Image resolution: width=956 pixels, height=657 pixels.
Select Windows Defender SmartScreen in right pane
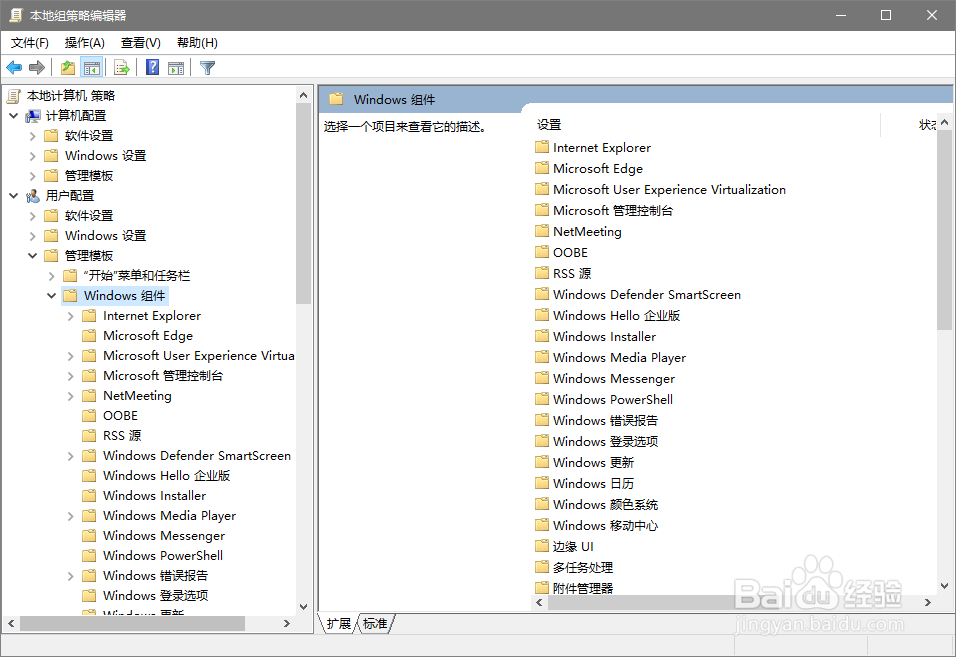point(646,294)
